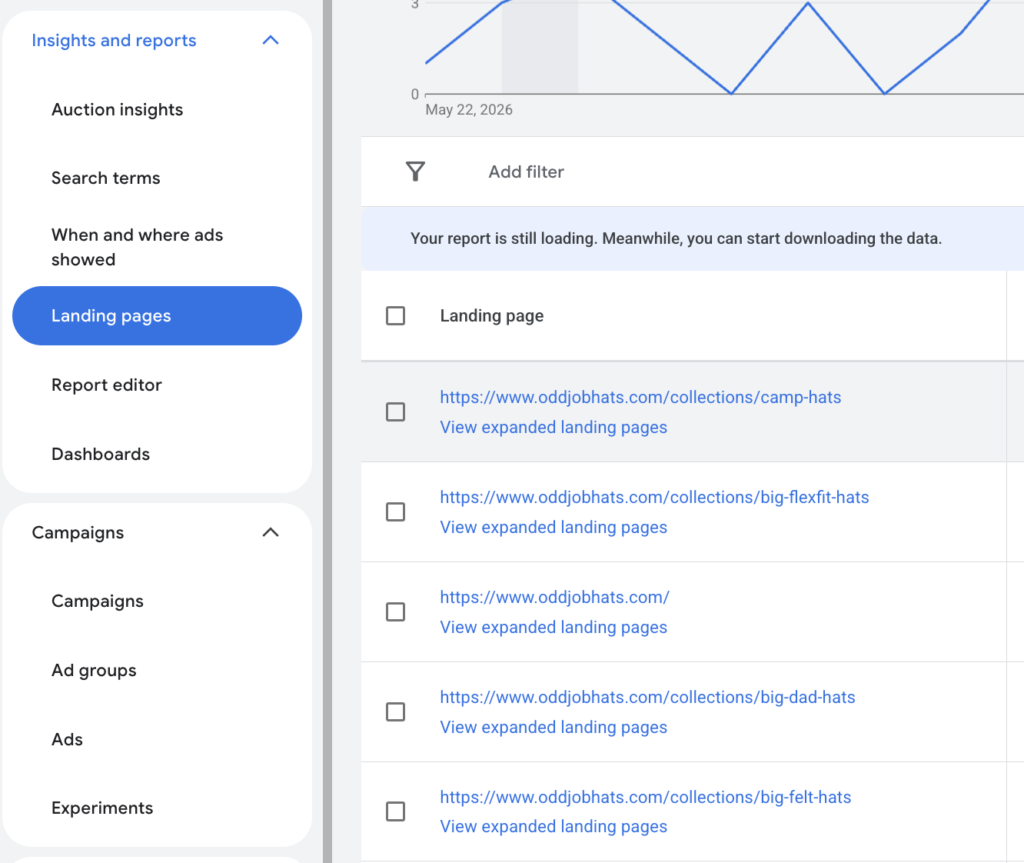View expanded landing pages for big-flexfit-hats

point(553,527)
